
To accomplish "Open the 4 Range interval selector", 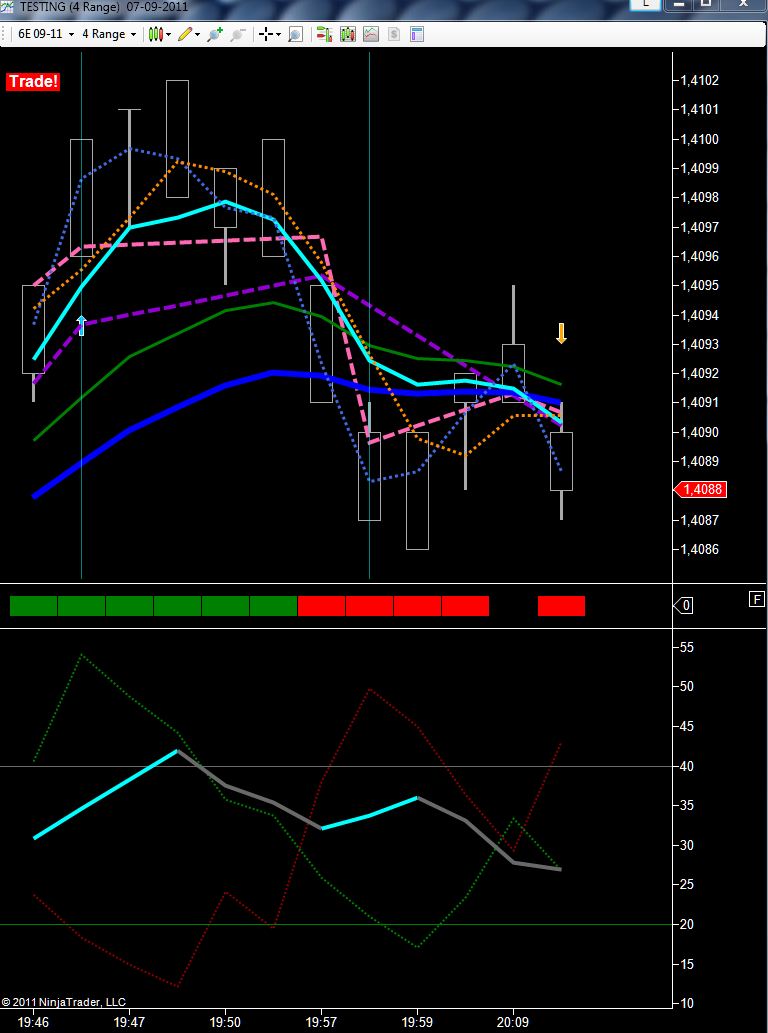I will click(109, 34).
